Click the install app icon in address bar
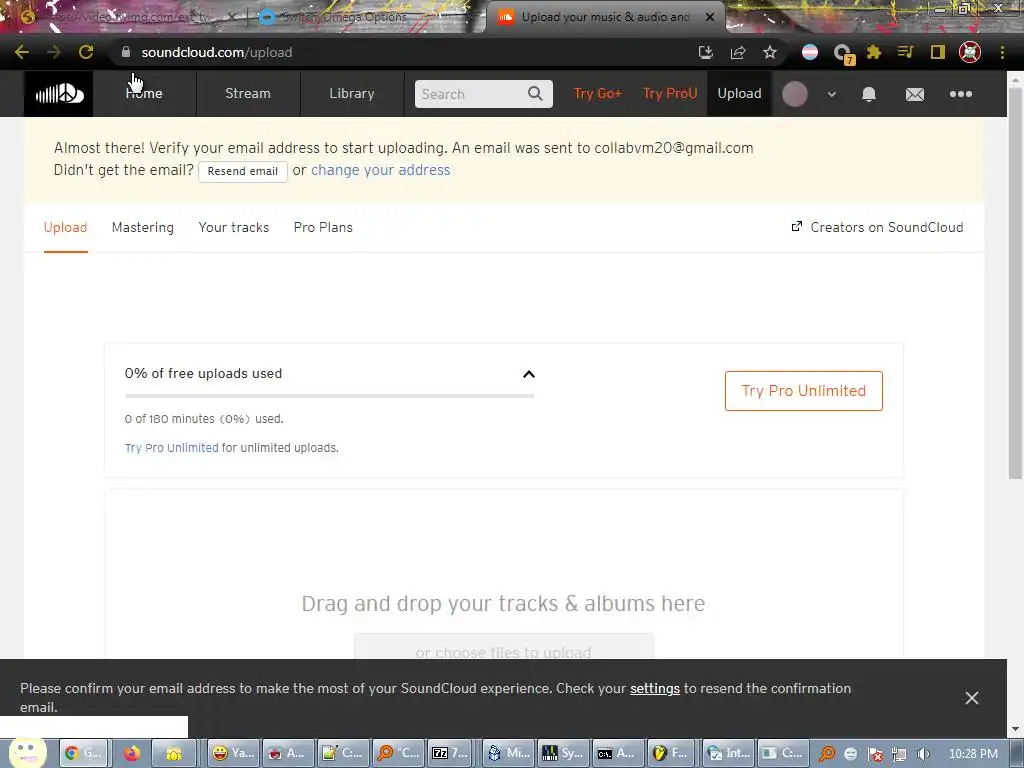This screenshot has height=768, width=1024. (x=705, y=52)
